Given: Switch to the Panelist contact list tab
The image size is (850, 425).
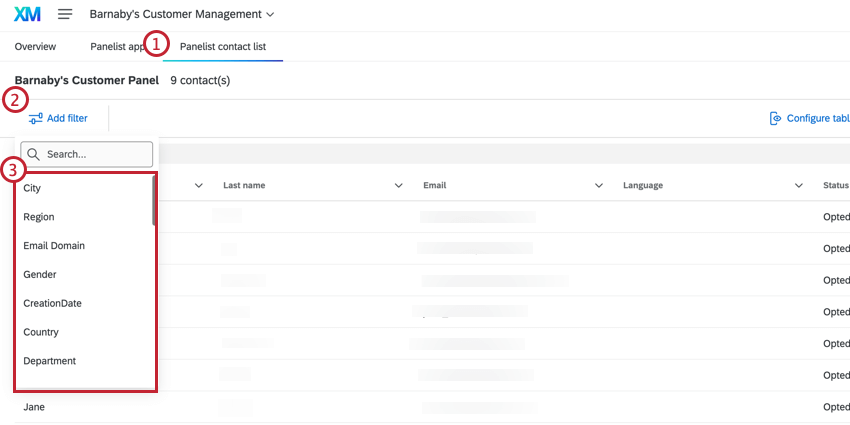Looking at the screenshot, I should 223,47.
